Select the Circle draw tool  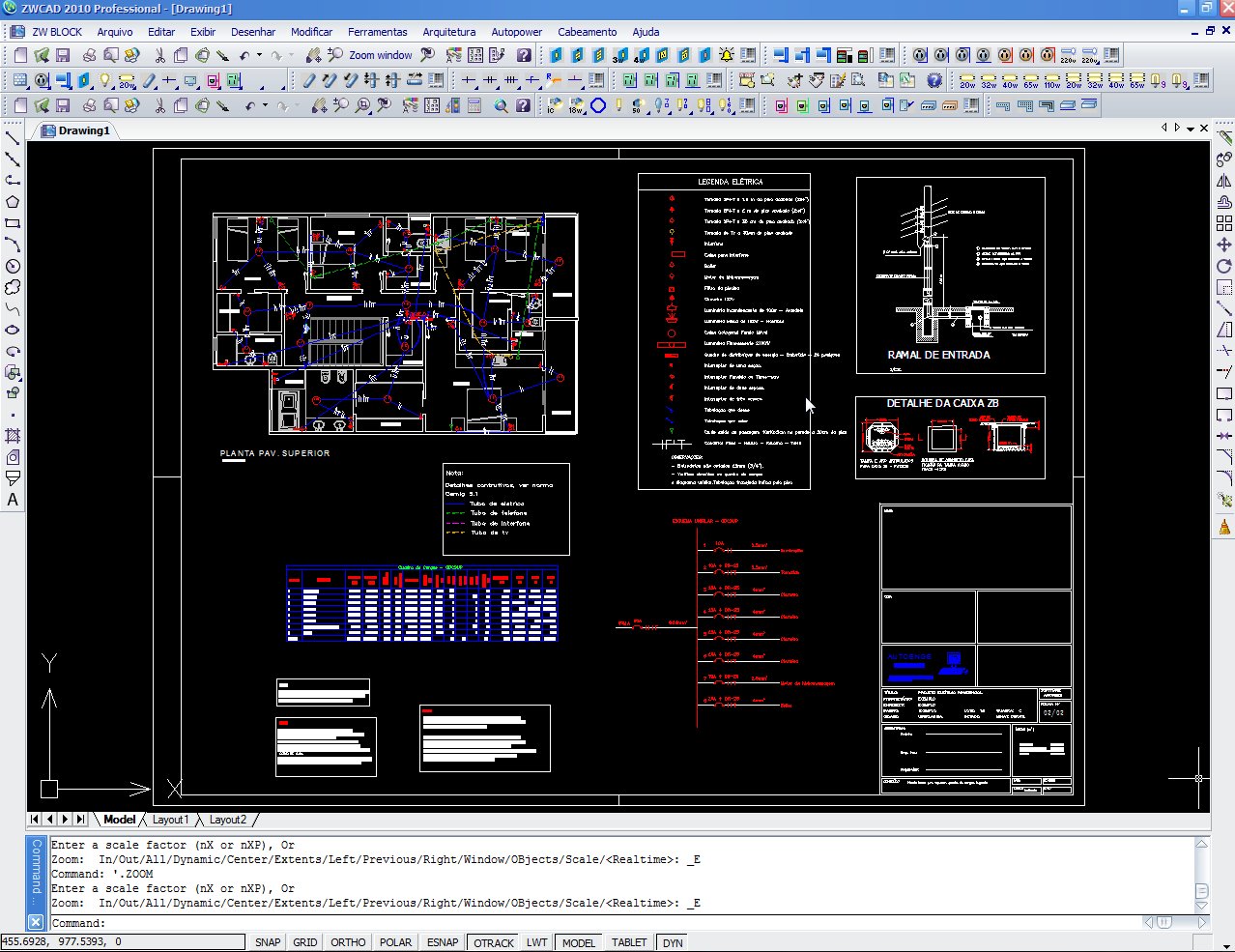pos(13,266)
